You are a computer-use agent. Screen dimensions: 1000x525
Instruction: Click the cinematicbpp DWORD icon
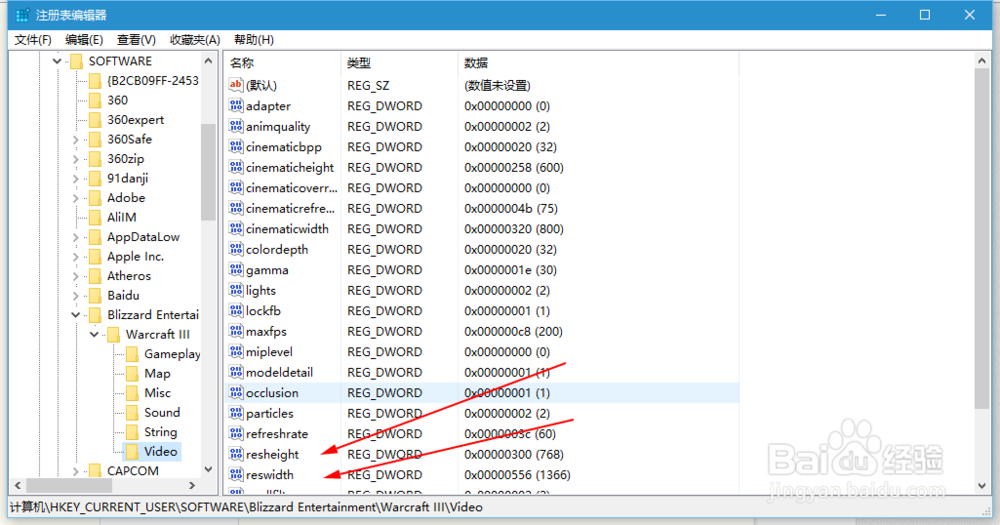236,147
